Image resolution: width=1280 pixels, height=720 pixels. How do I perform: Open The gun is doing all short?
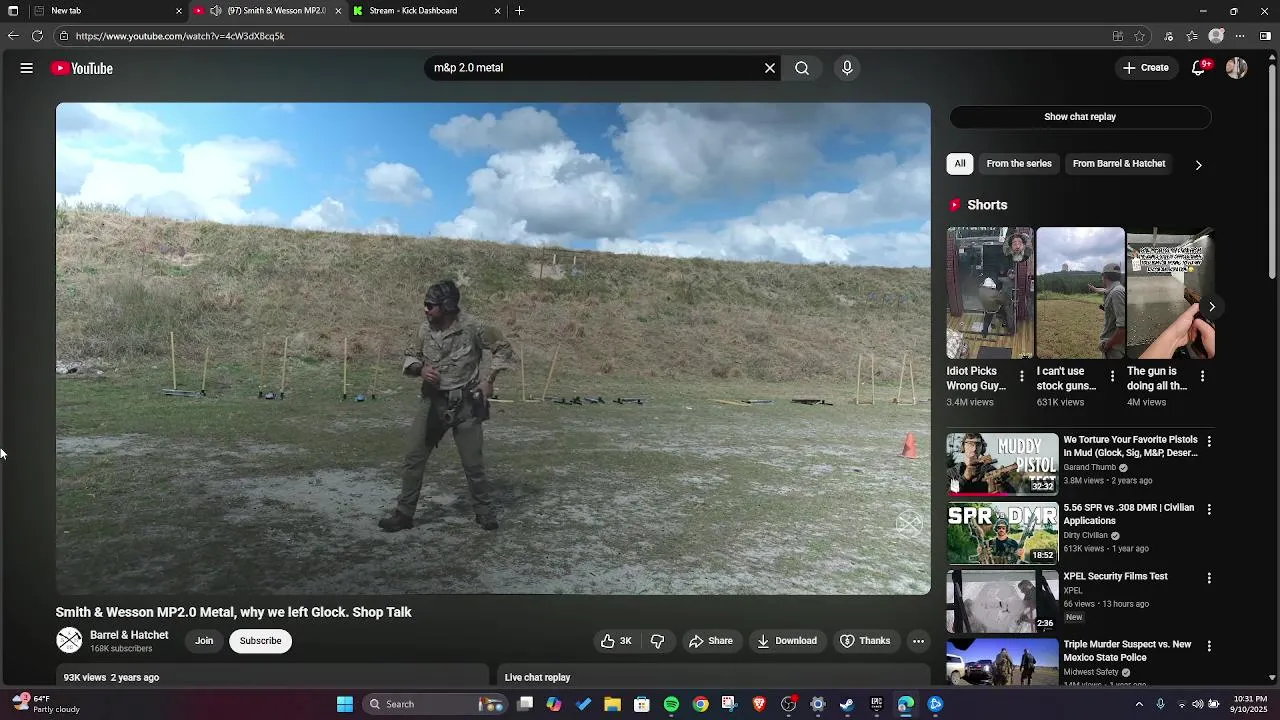pos(1170,293)
